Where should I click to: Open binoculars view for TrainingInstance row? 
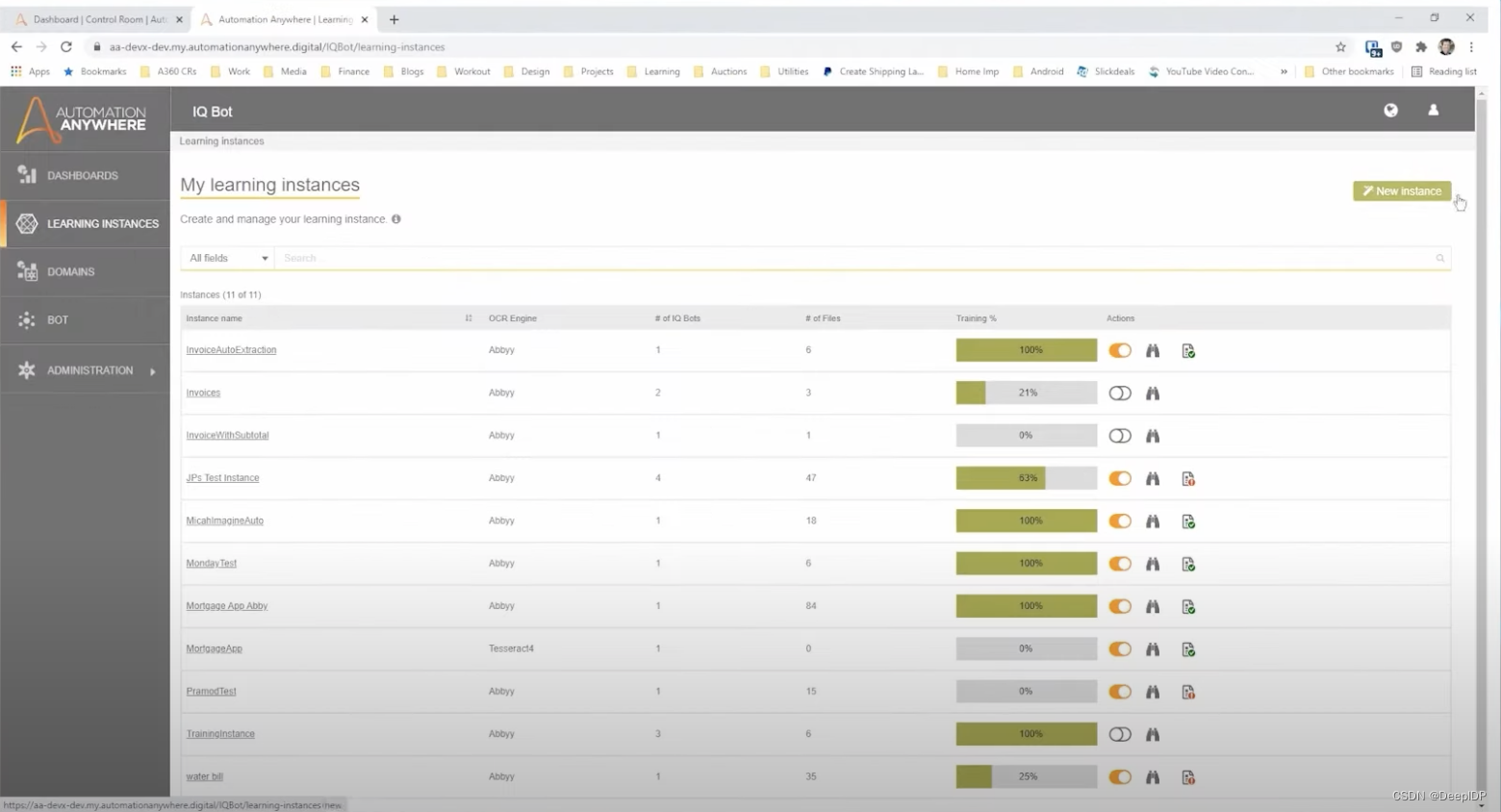pos(1153,734)
